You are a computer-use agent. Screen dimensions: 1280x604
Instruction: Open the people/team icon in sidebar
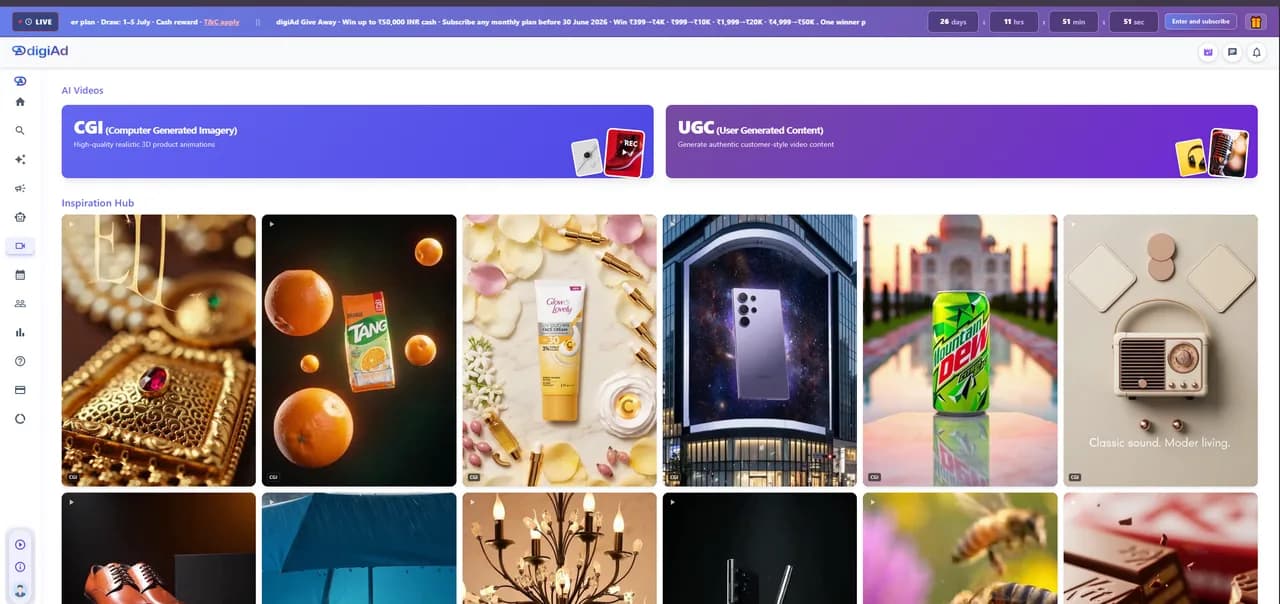point(20,303)
